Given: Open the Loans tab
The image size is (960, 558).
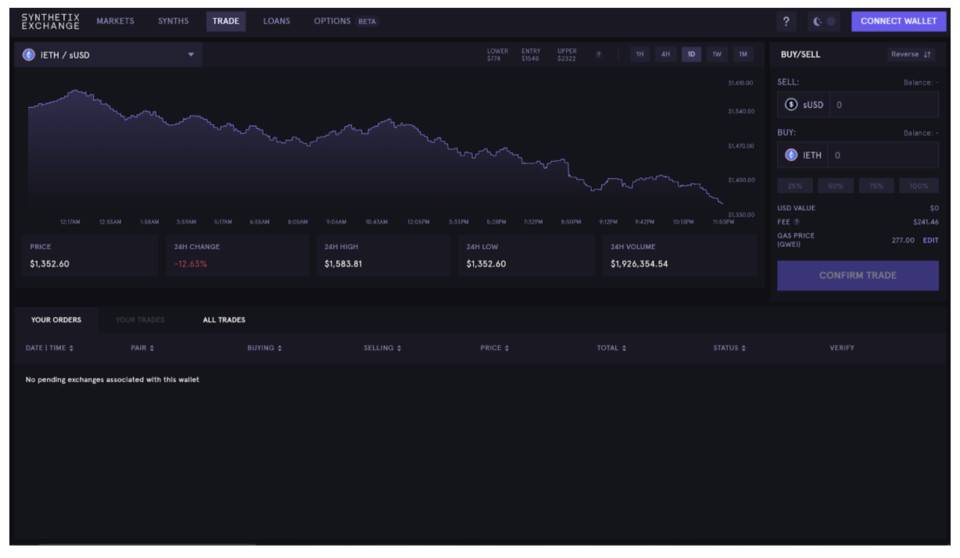Looking at the screenshot, I should [277, 21].
